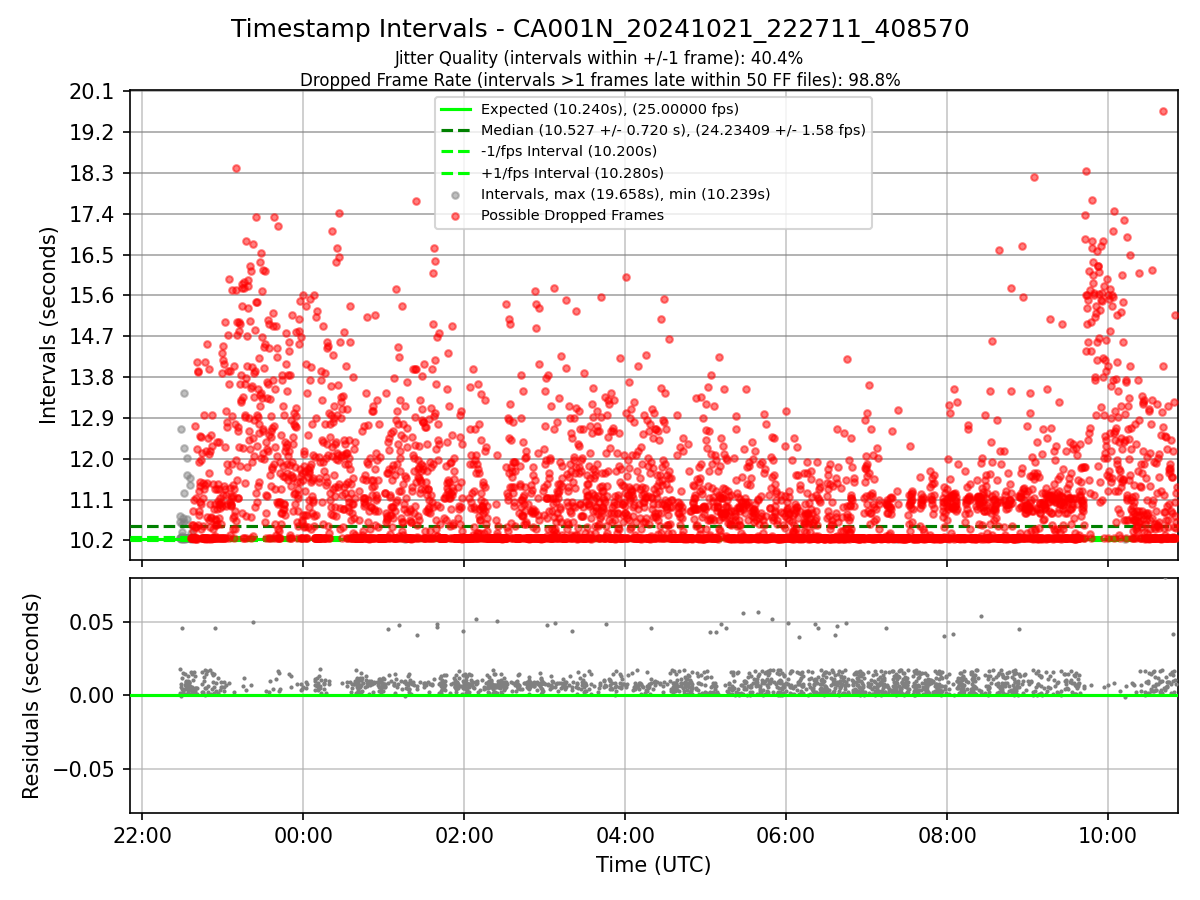Image resolution: width=1200 pixels, height=900 pixels.
Task: Click the 'Time (UTC)' x-axis label
Action: 653,865
